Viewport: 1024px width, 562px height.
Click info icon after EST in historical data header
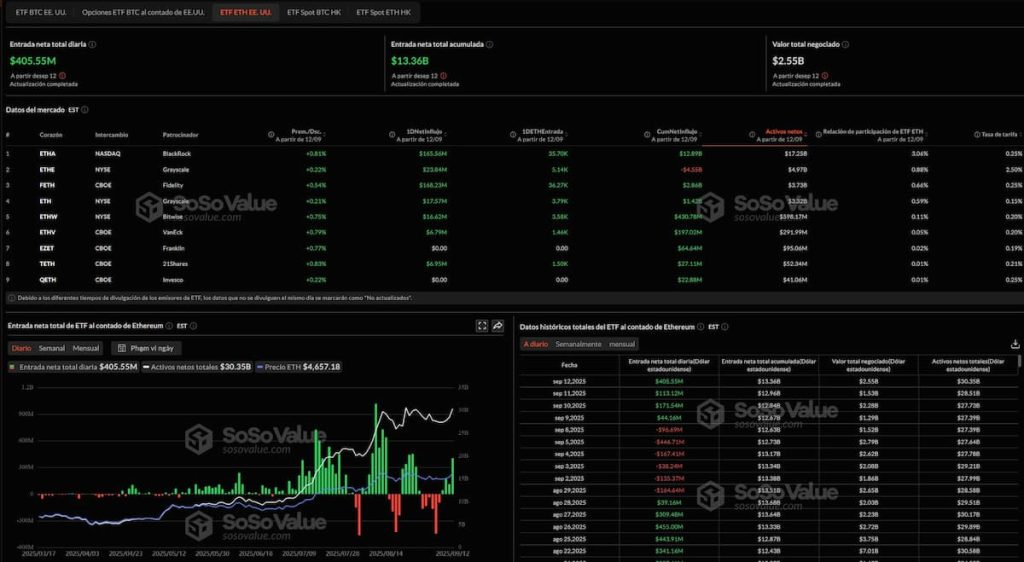tap(725, 326)
